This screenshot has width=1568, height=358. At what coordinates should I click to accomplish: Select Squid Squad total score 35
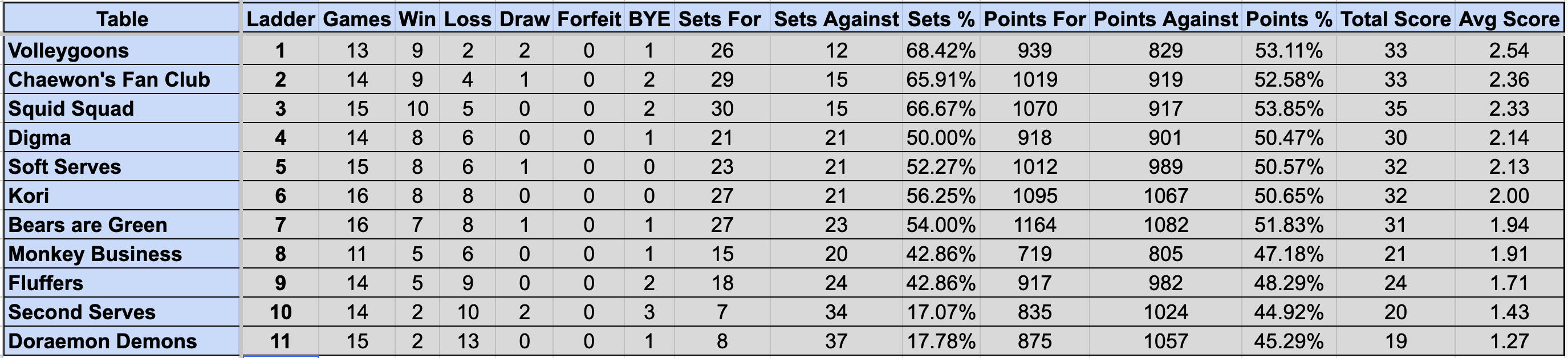[x=1396, y=108]
